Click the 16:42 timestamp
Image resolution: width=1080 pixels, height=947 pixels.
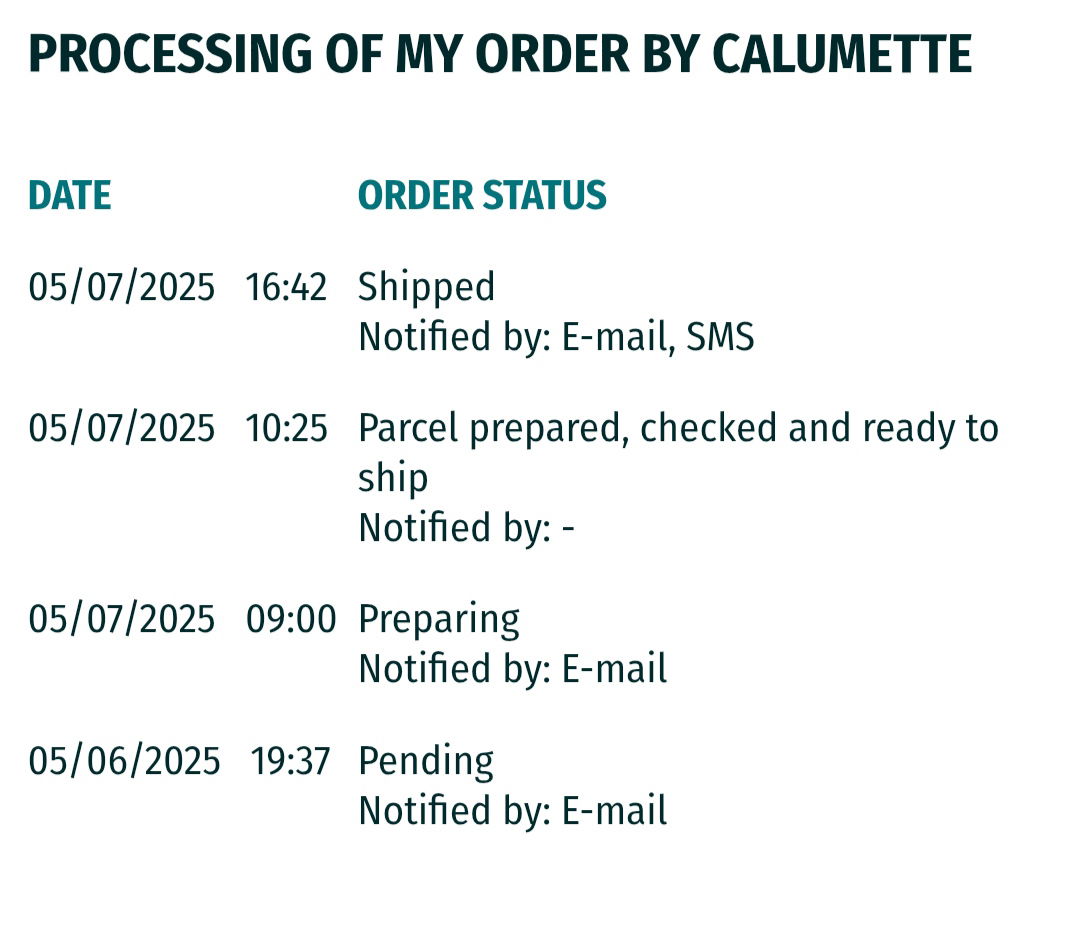pyautogui.click(x=286, y=288)
